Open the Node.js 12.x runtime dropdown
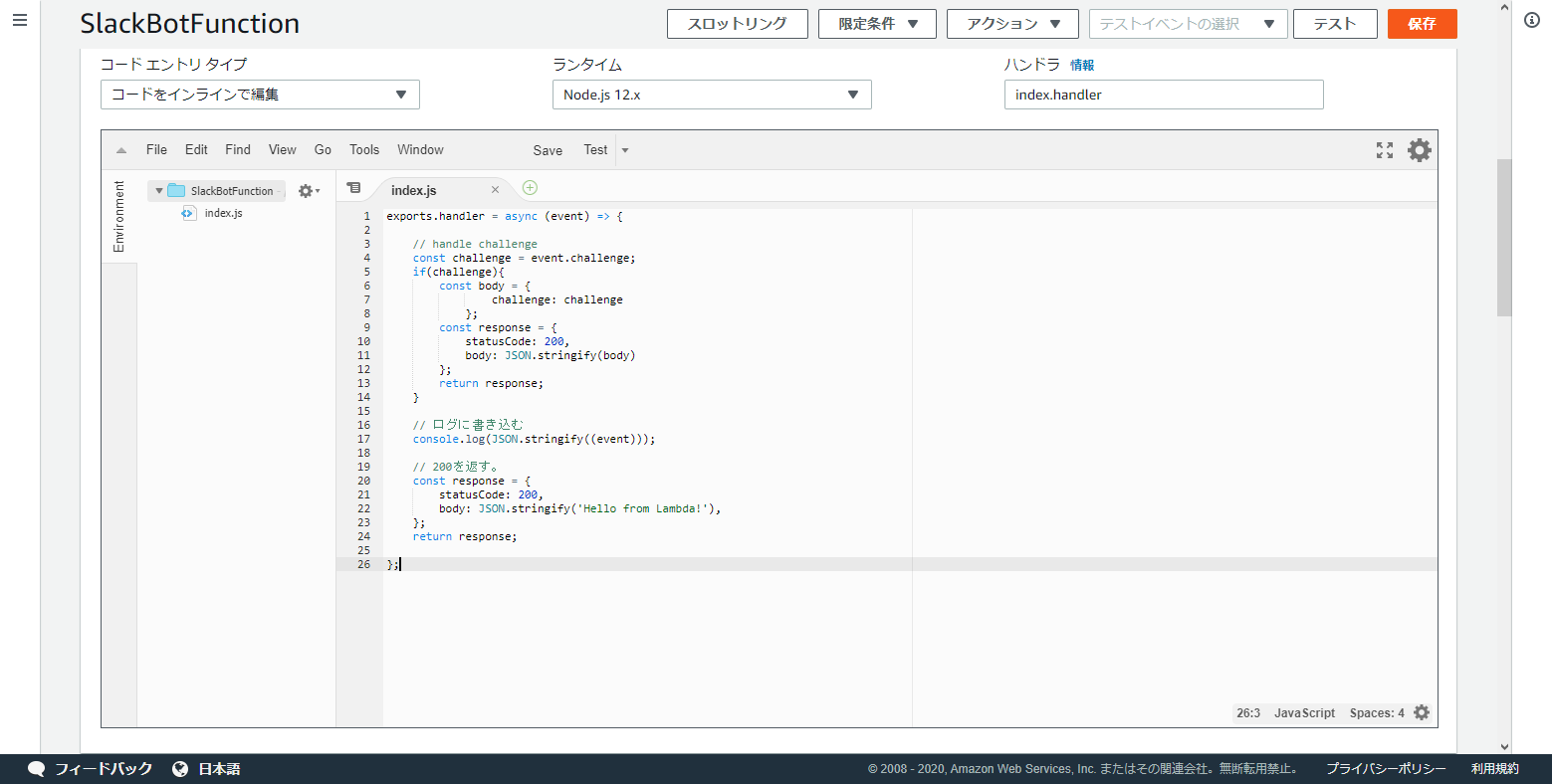This screenshot has width=1552, height=784. coord(712,95)
